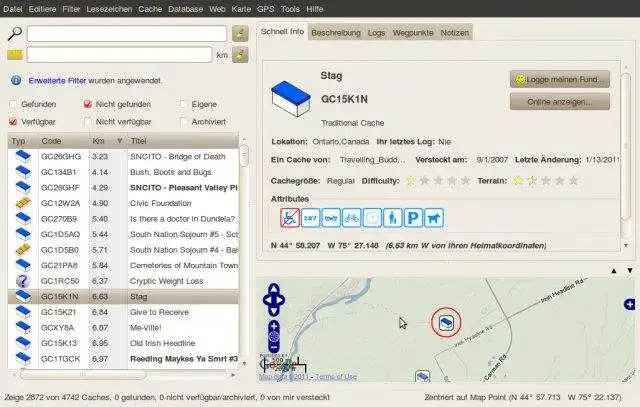640x407 pixels.
Task: Click the hiker person attribute icon
Action: (x=392, y=218)
